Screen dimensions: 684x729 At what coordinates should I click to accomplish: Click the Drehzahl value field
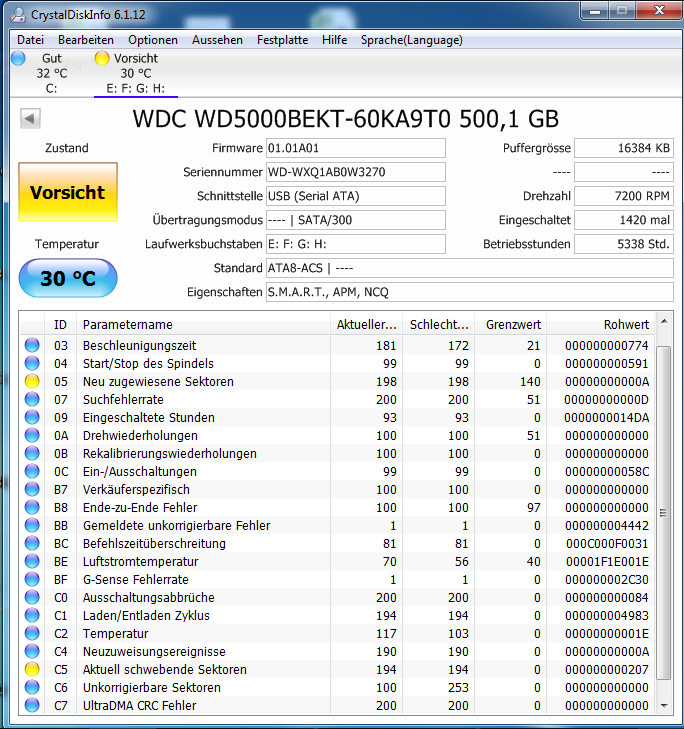pyautogui.click(x=624, y=196)
